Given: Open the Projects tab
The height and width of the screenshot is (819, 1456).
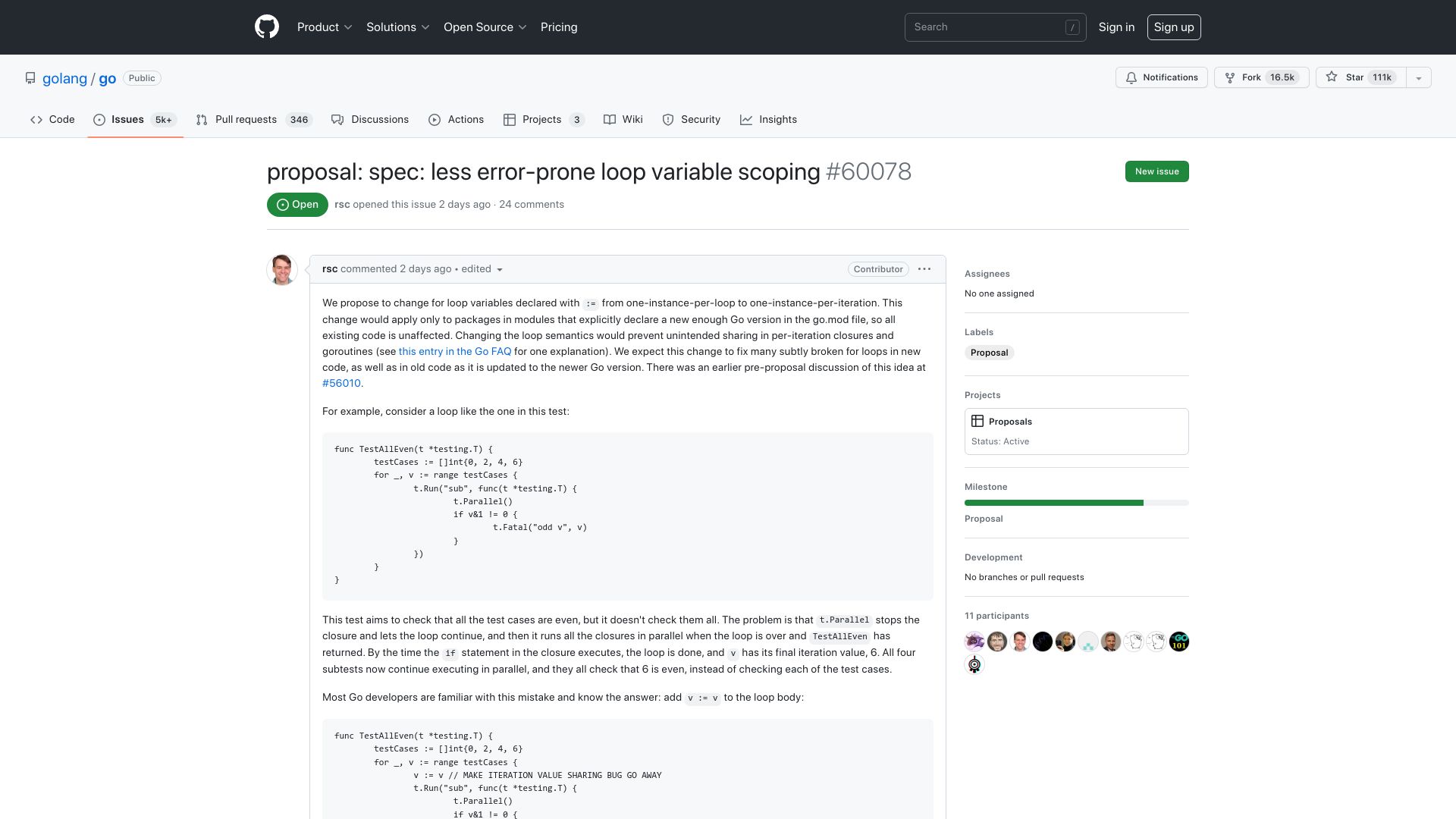Looking at the screenshot, I should click(544, 120).
